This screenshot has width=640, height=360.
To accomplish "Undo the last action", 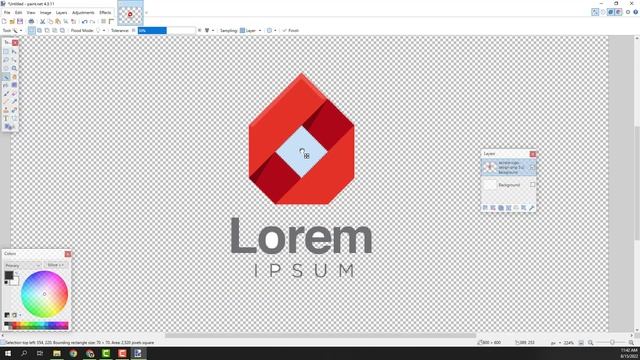I will click(x=84, y=21).
